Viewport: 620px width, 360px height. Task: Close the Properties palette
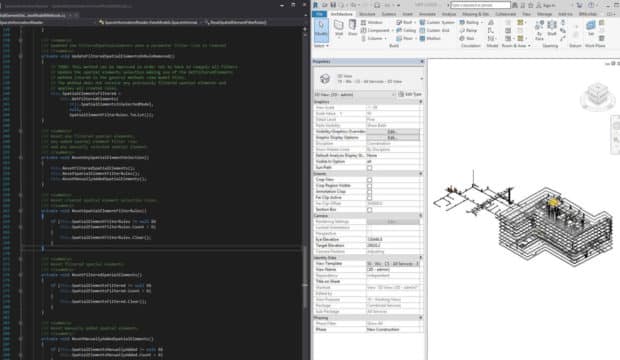tap(422, 61)
